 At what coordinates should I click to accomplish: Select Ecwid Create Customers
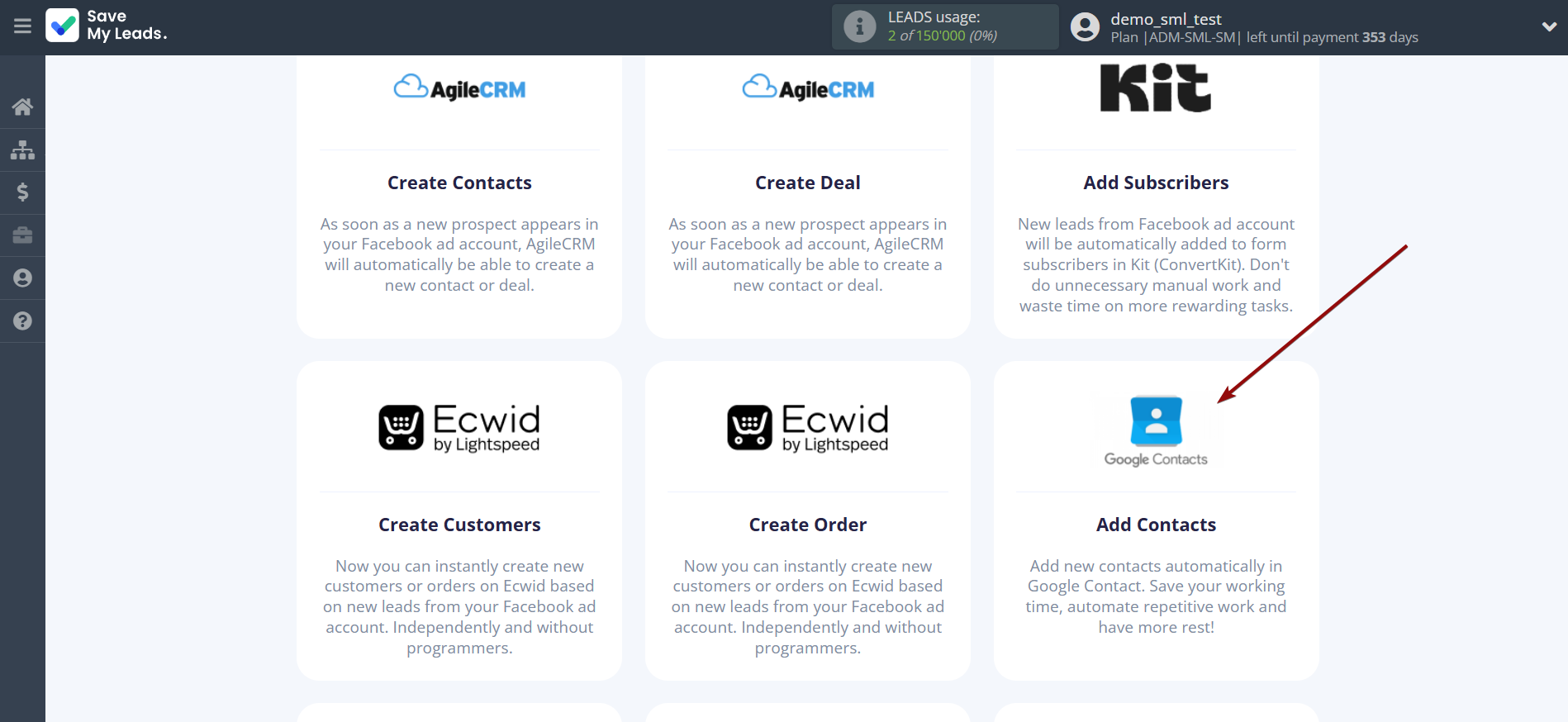click(459, 525)
